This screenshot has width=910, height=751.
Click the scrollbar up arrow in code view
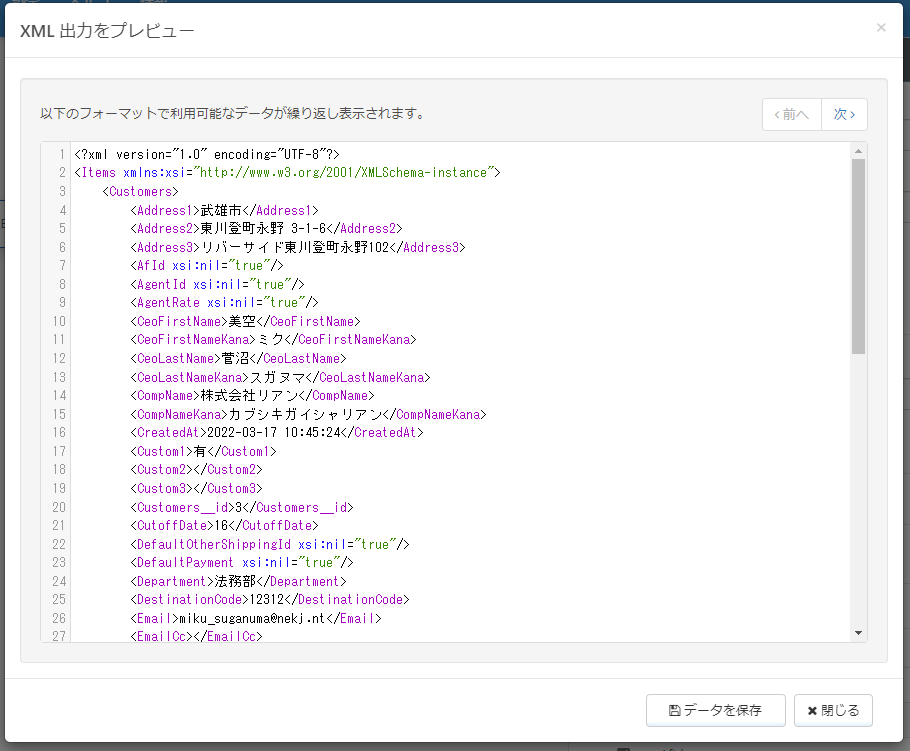coord(858,151)
